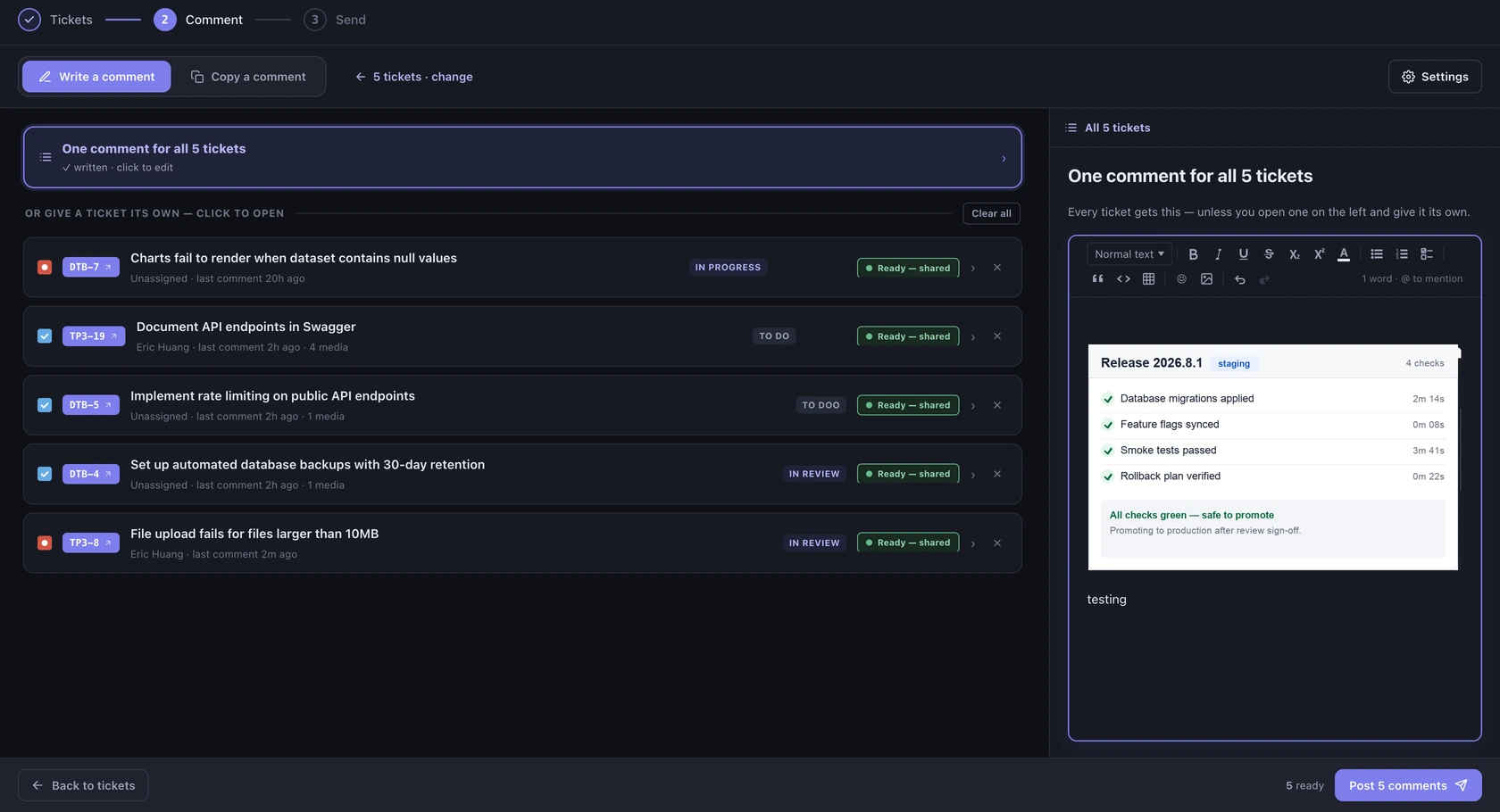Insert a block quote
Image resolution: width=1500 pixels, height=812 pixels.
1098,279
